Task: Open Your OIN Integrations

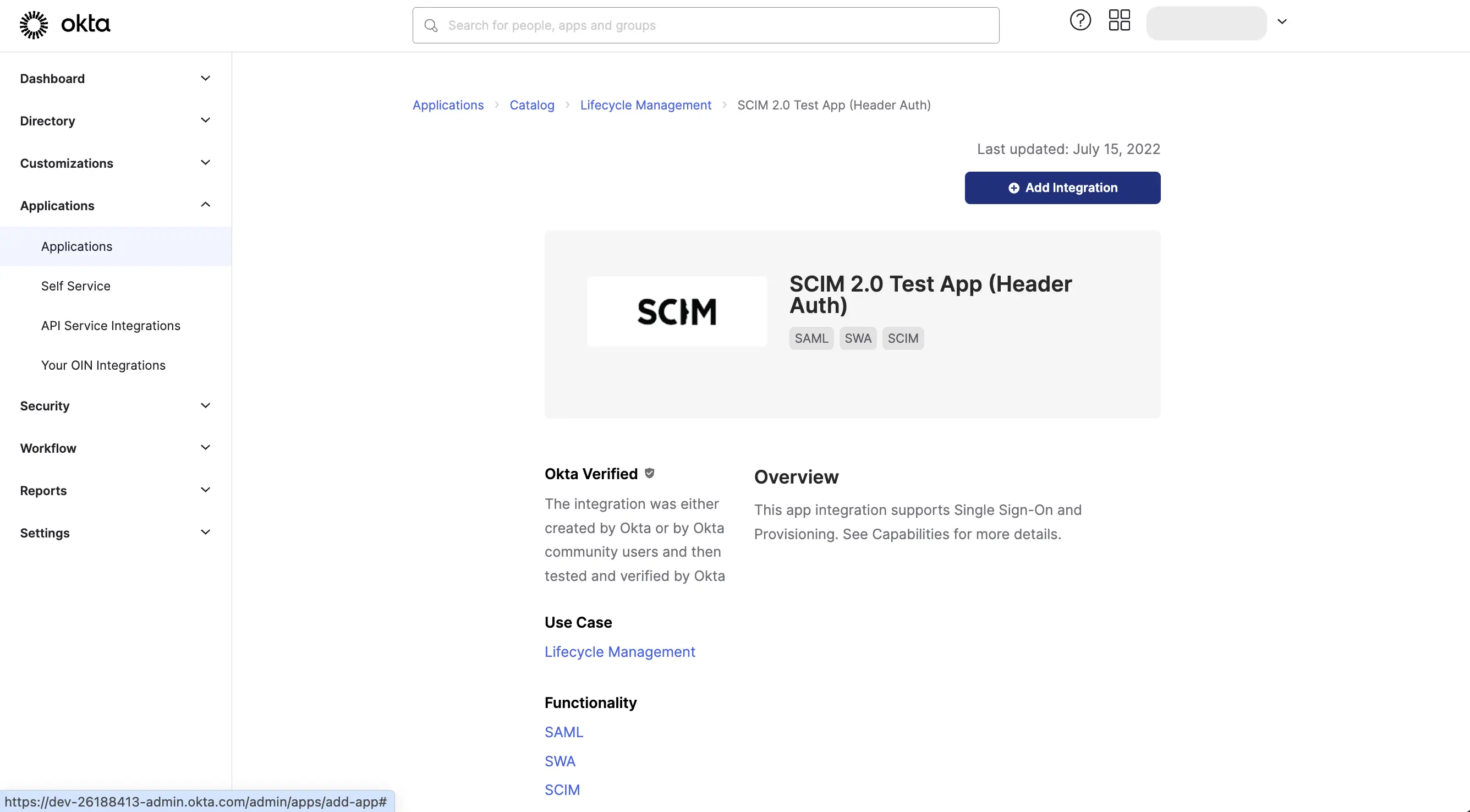Action: click(103, 365)
